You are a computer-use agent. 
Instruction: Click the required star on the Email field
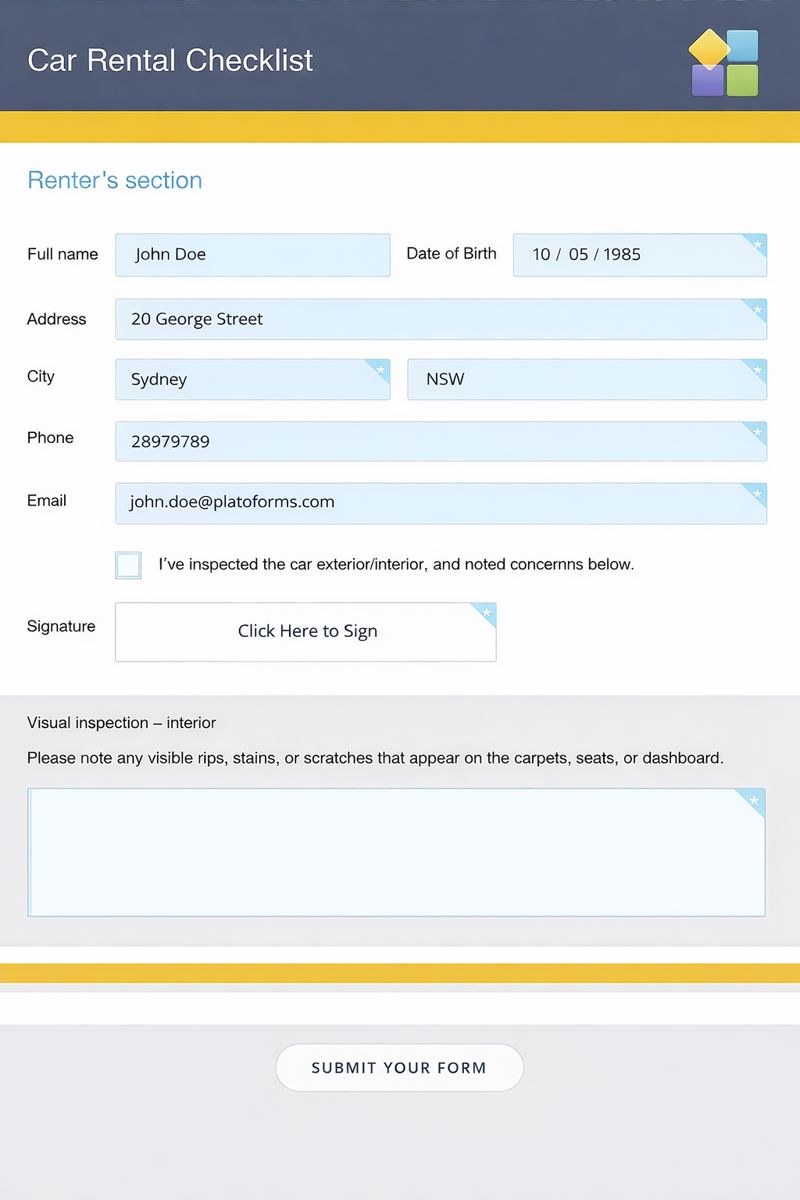click(757, 494)
